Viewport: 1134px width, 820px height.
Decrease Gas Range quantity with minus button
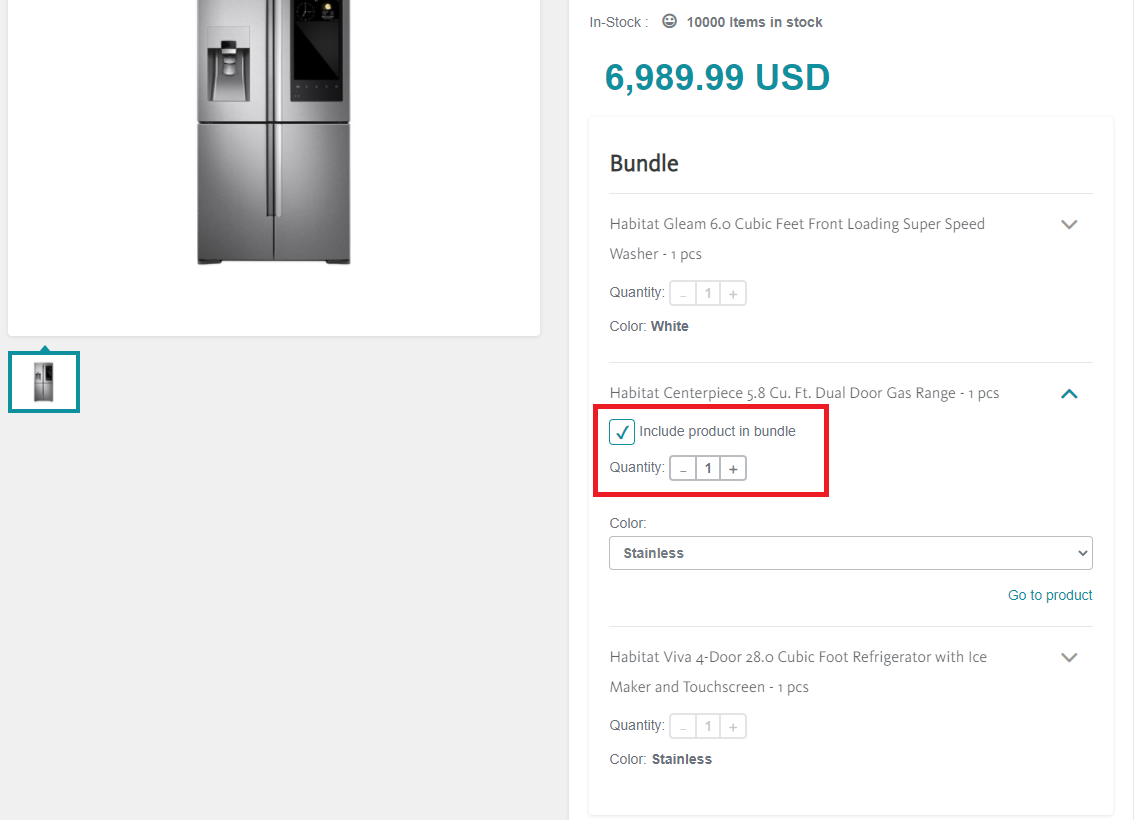pyautogui.click(x=683, y=469)
